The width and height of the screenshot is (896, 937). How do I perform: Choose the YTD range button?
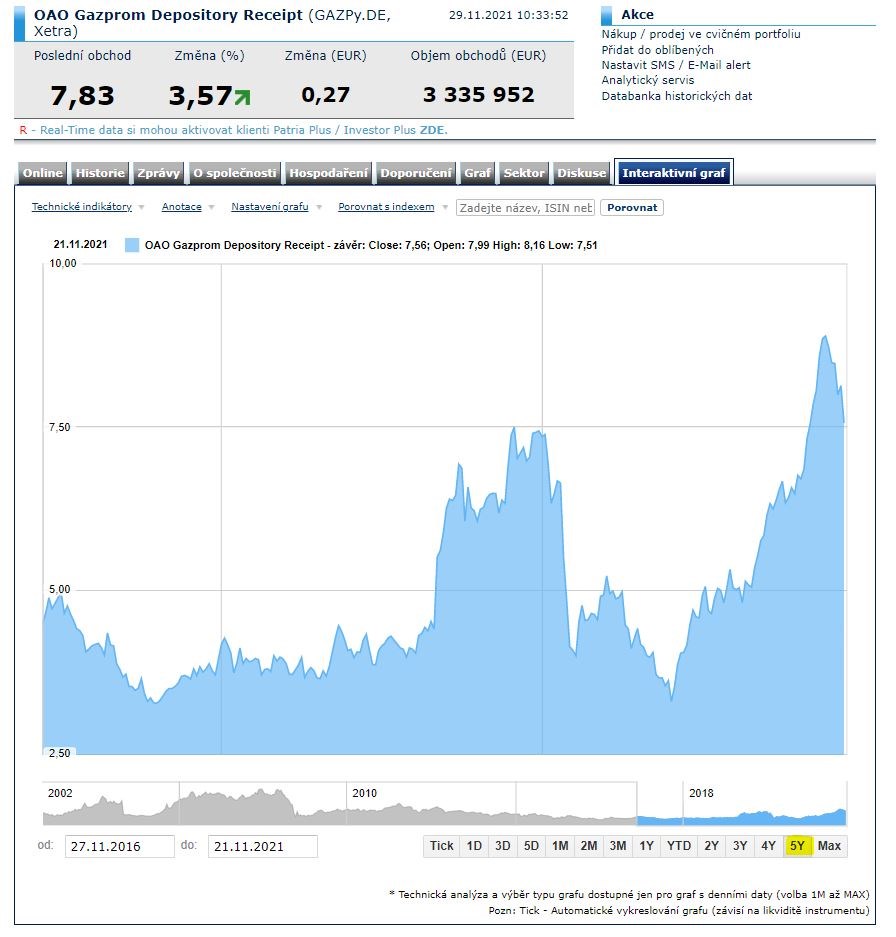point(679,846)
